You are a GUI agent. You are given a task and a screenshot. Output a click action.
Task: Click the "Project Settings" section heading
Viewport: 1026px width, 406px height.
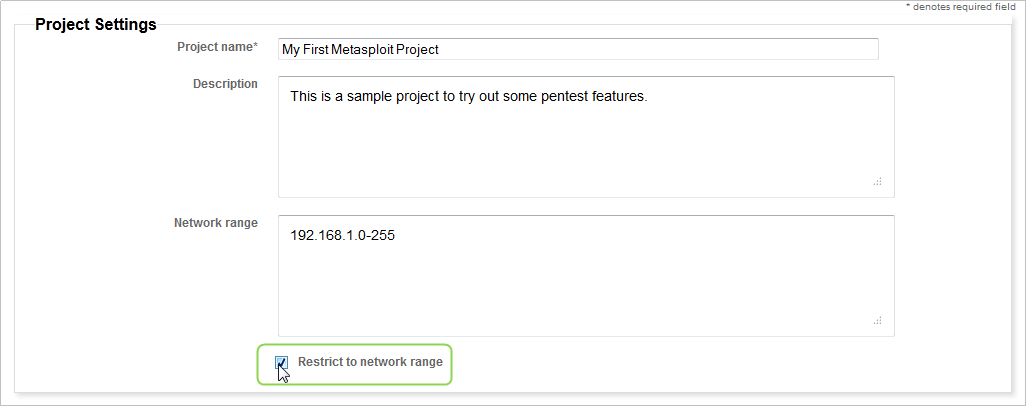click(96, 24)
